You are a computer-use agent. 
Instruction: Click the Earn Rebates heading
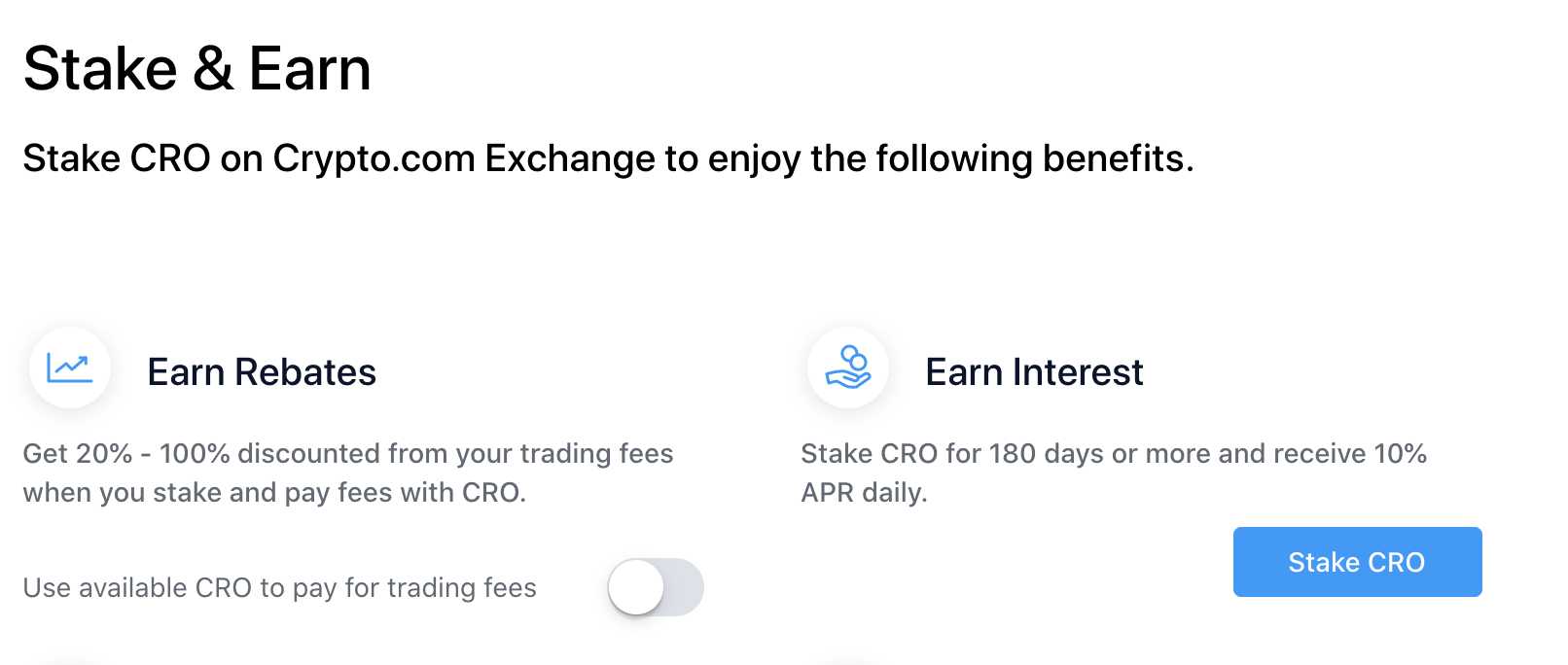[262, 371]
